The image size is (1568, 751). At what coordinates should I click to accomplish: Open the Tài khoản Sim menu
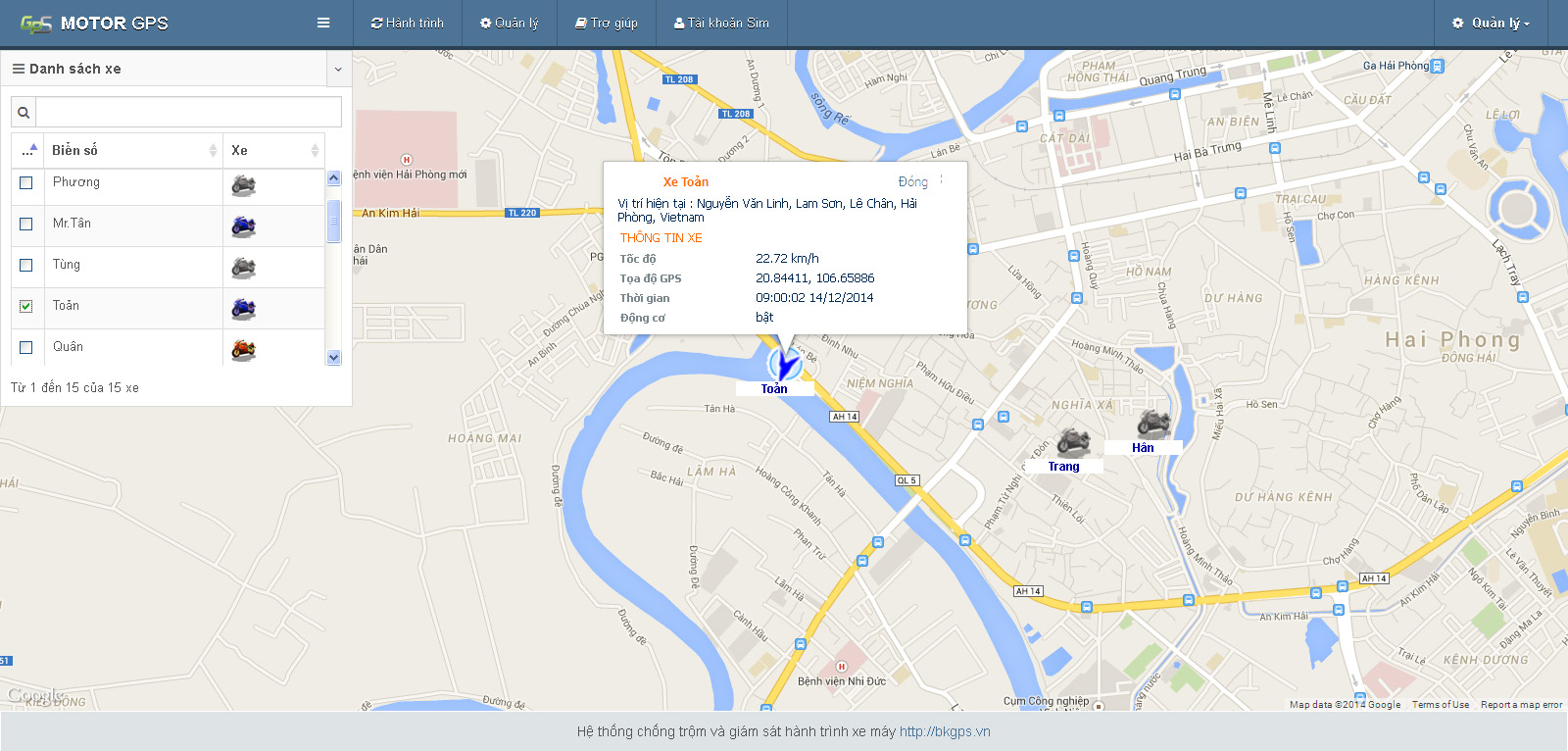point(721,23)
